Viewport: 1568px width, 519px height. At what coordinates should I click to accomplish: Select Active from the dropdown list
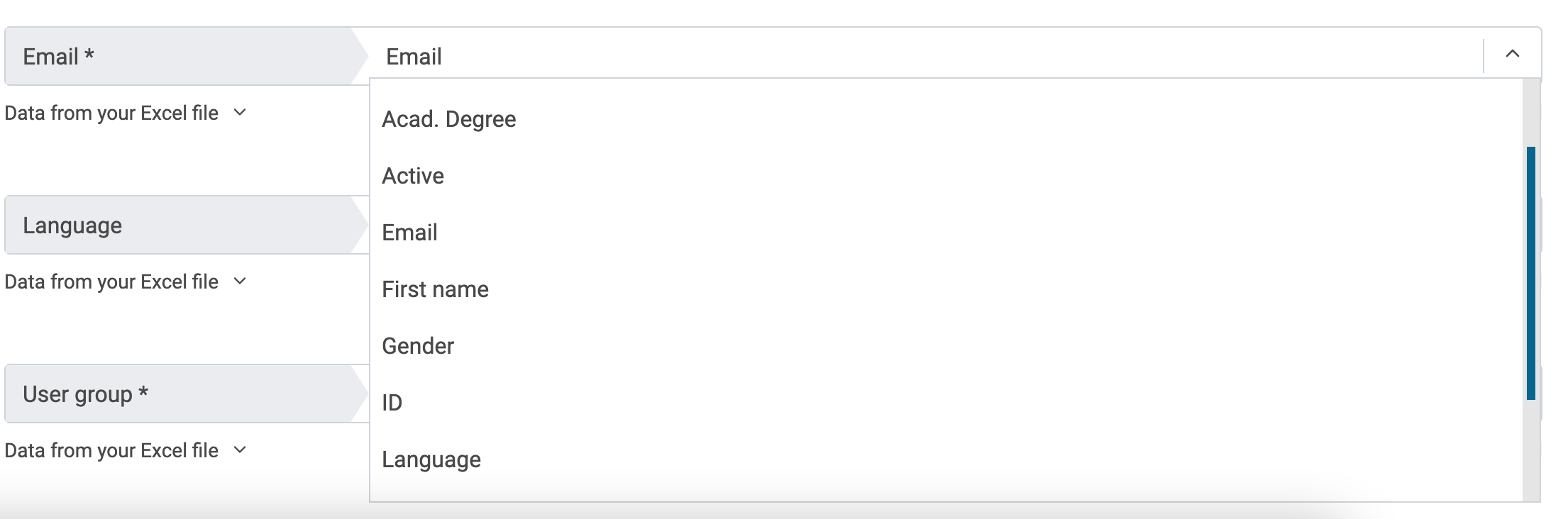(413, 176)
